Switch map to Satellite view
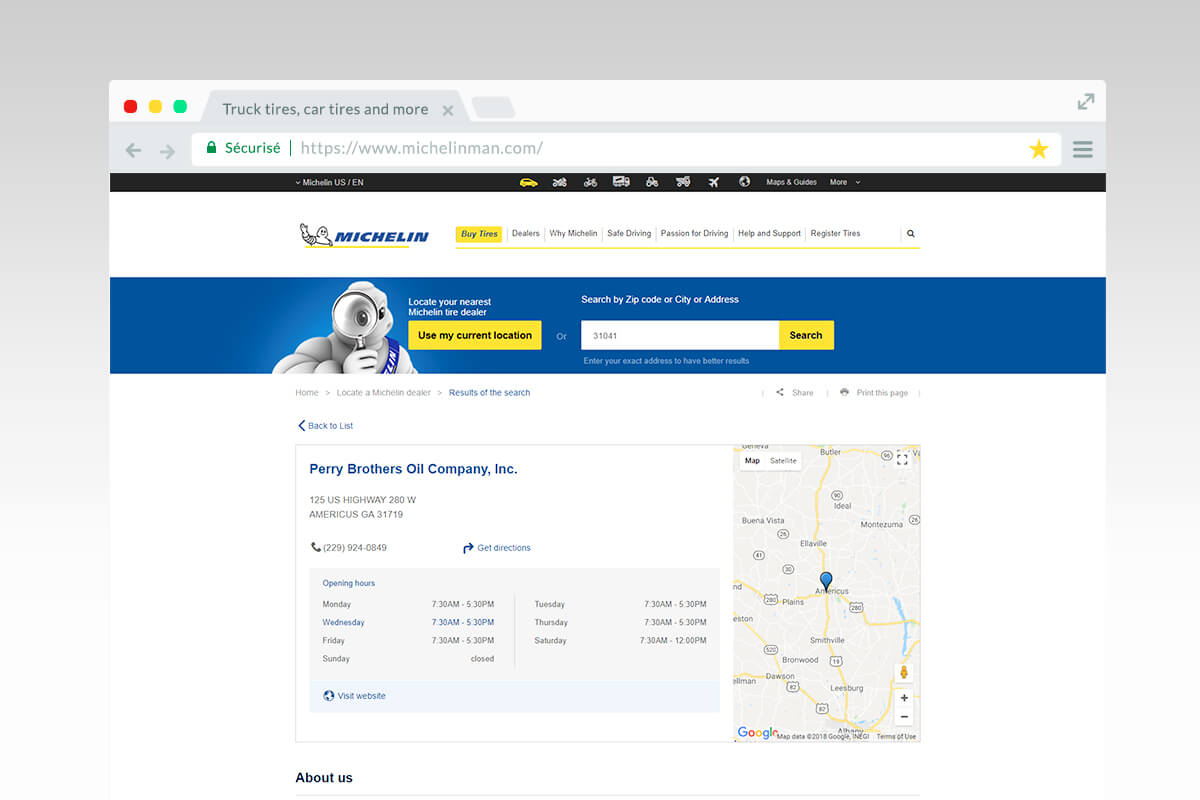Screen dimensions: 1200x800 point(783,461)
